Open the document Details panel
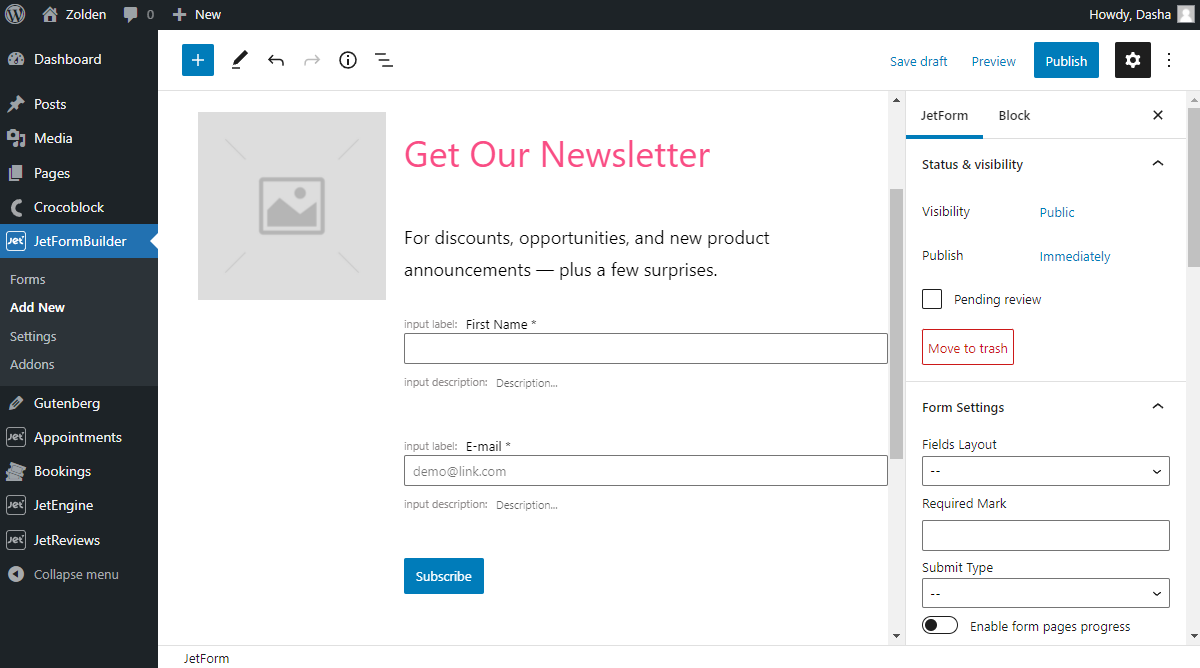This screenshot has width=1200, height=668. point(347,60)
